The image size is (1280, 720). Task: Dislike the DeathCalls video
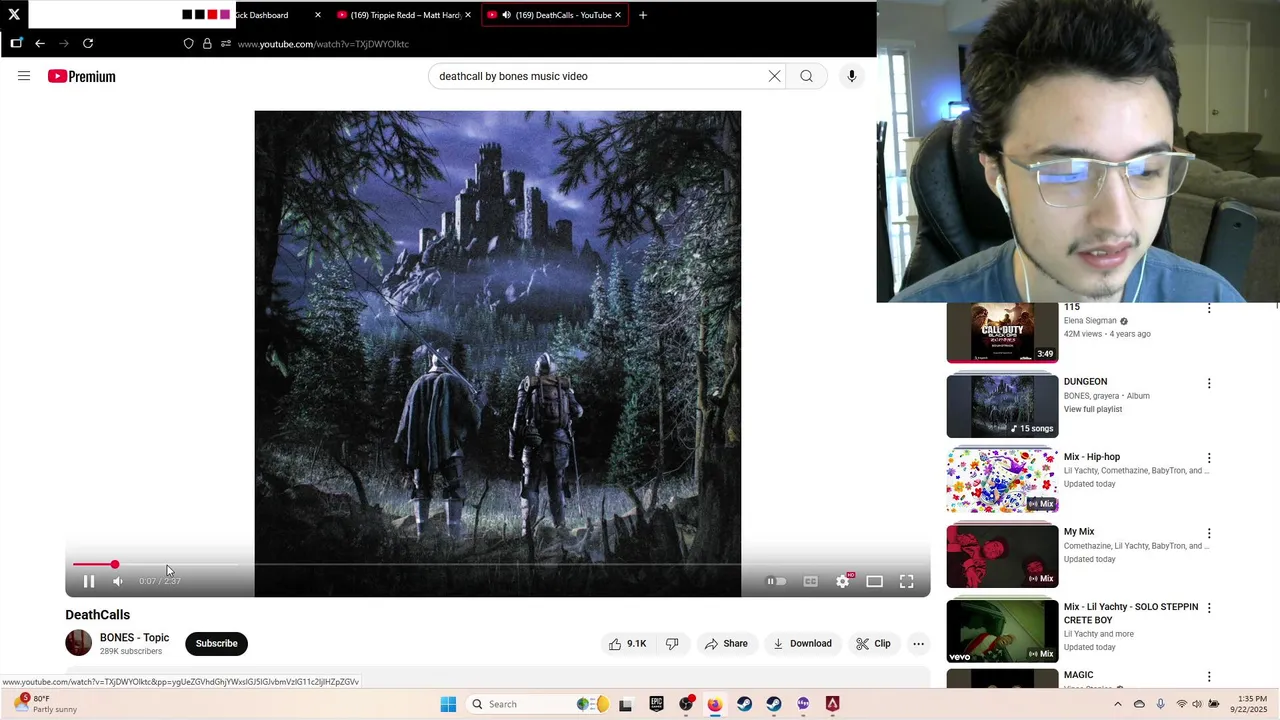click(672, 644)
